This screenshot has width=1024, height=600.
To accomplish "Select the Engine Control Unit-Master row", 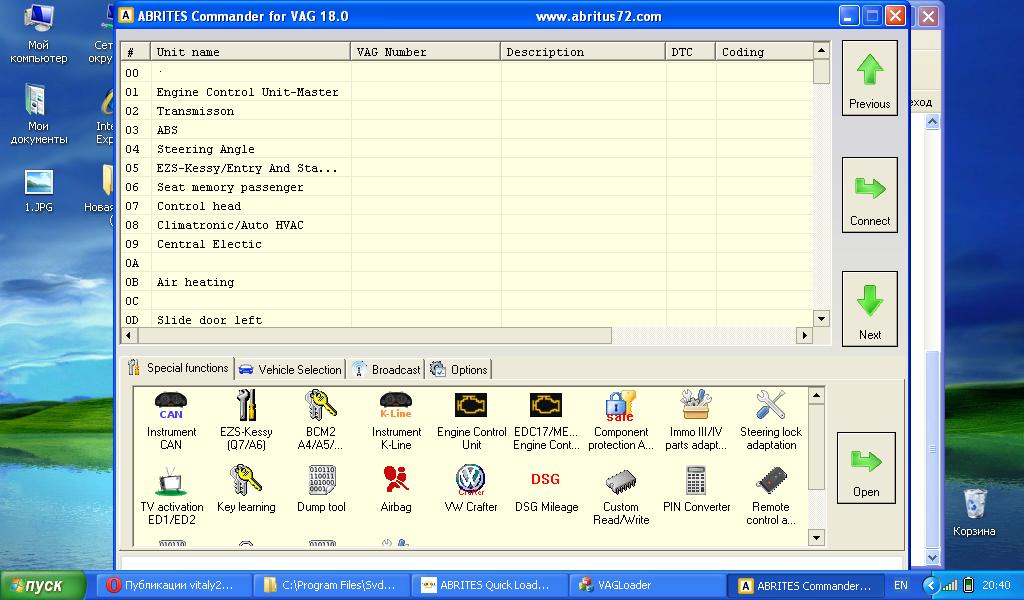I will [x=467, y=92].
